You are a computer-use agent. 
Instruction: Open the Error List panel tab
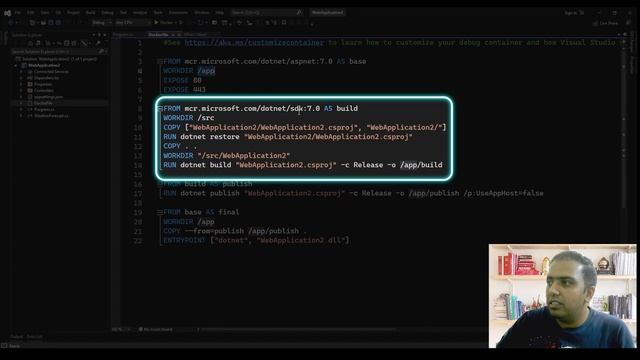35,337
